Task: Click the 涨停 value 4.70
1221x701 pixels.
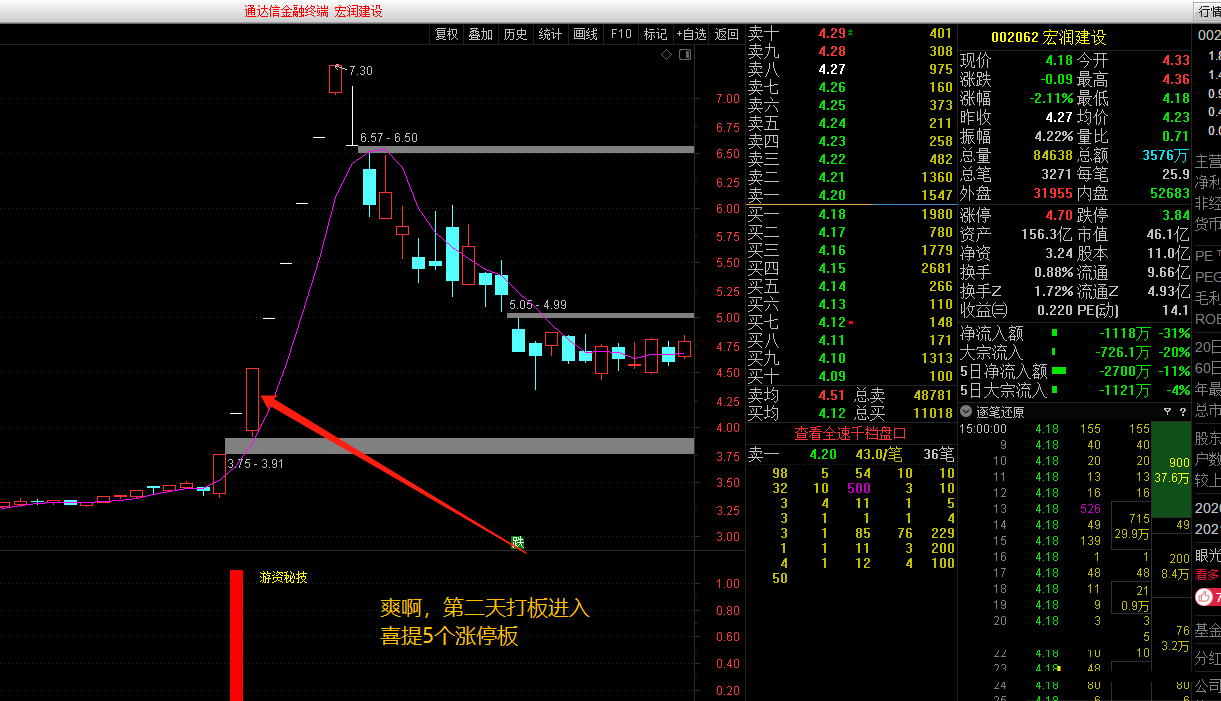Action: [x=1059, y=215]
